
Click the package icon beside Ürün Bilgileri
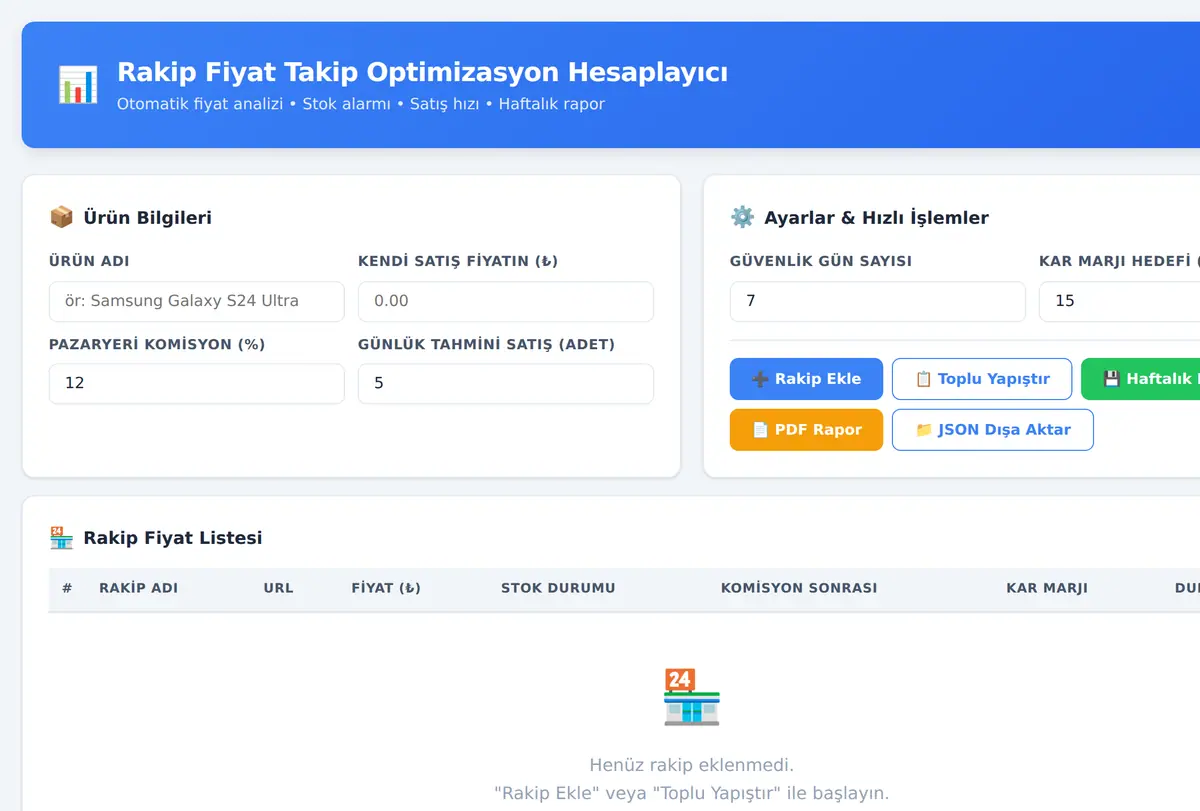[x=61, y=217]
